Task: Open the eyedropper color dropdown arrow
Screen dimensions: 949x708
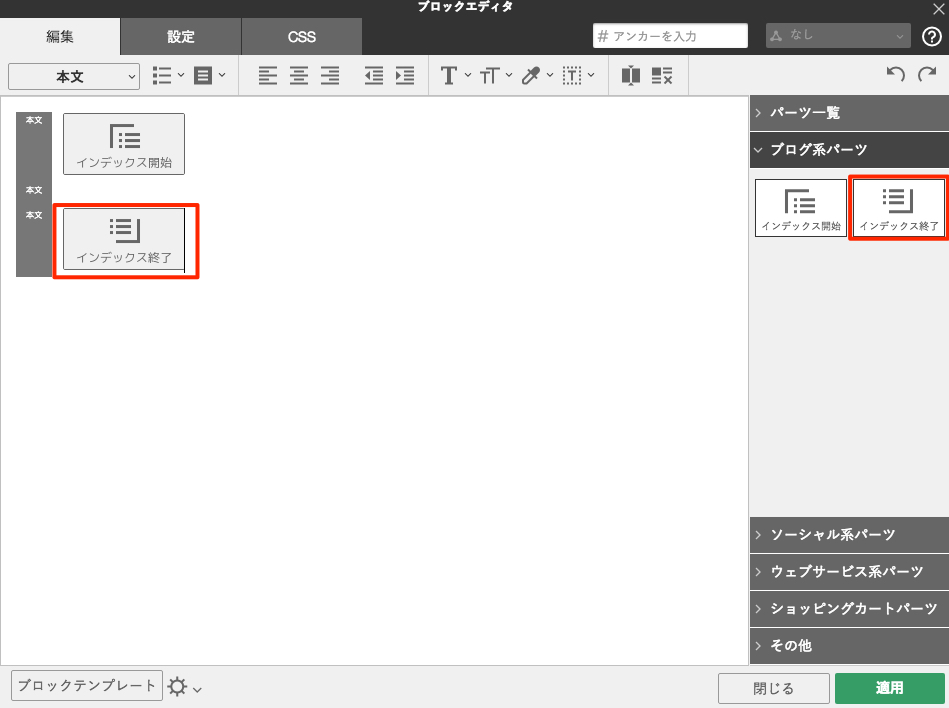Action: [x=550, y=76]
